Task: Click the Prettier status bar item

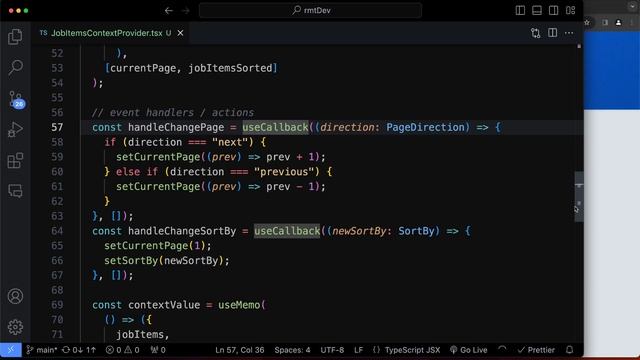Action: tap(536, 350)
